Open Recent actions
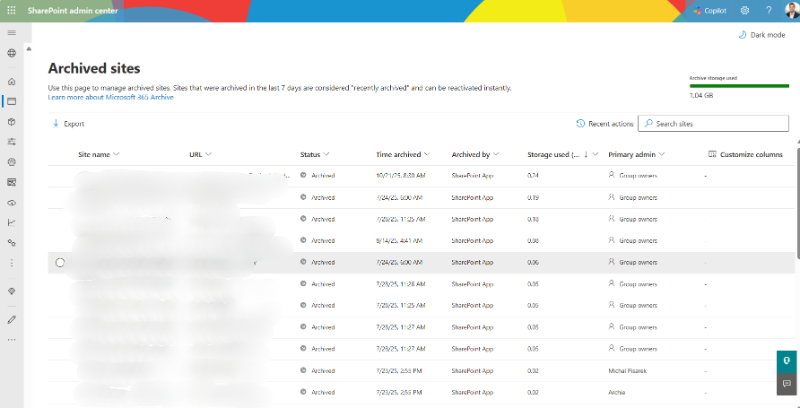The height and width of the screenshot is (408, 800). click(605, 123)
